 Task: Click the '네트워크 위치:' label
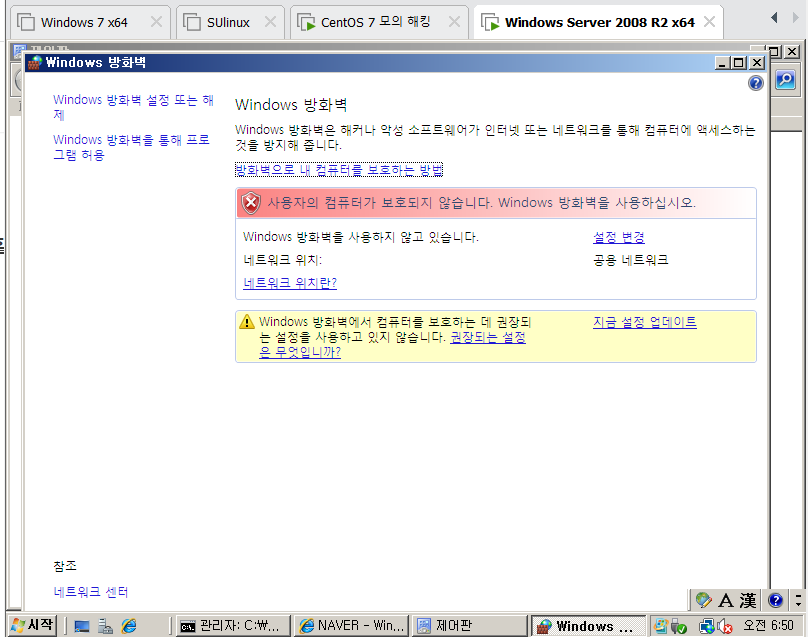tap(282, 260)
